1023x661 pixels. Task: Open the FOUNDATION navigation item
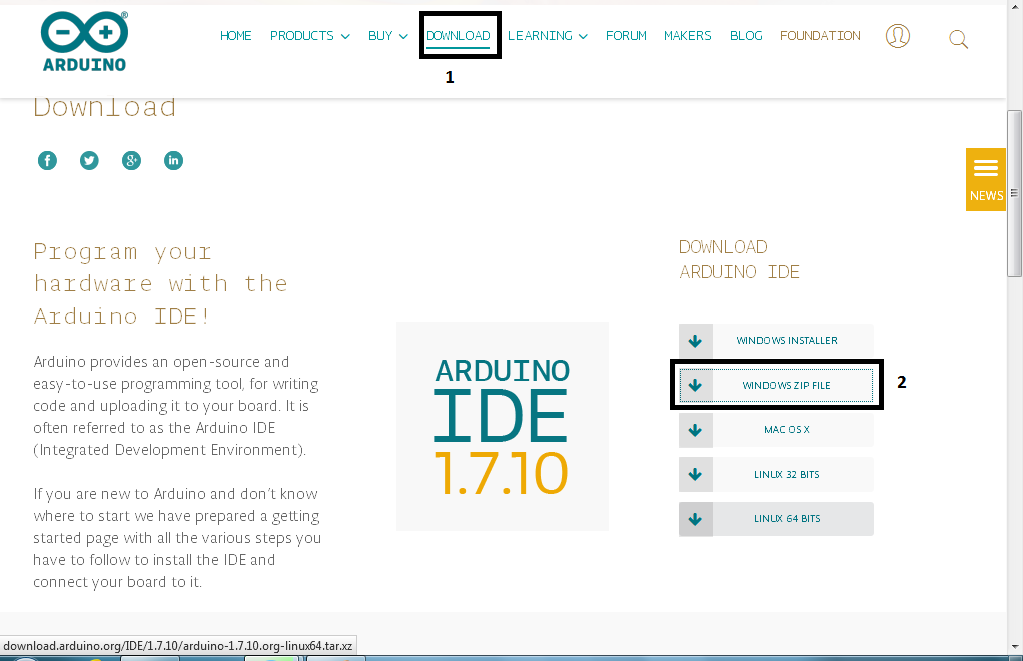(x=820, y=36)
